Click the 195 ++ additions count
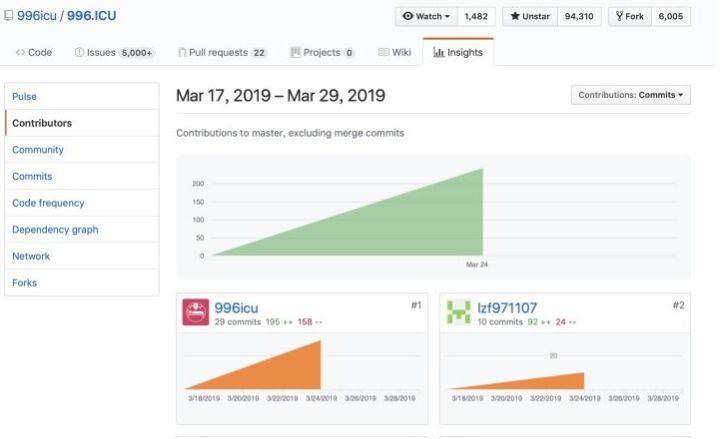Screen dimensions: 727x439 (279, 322)
